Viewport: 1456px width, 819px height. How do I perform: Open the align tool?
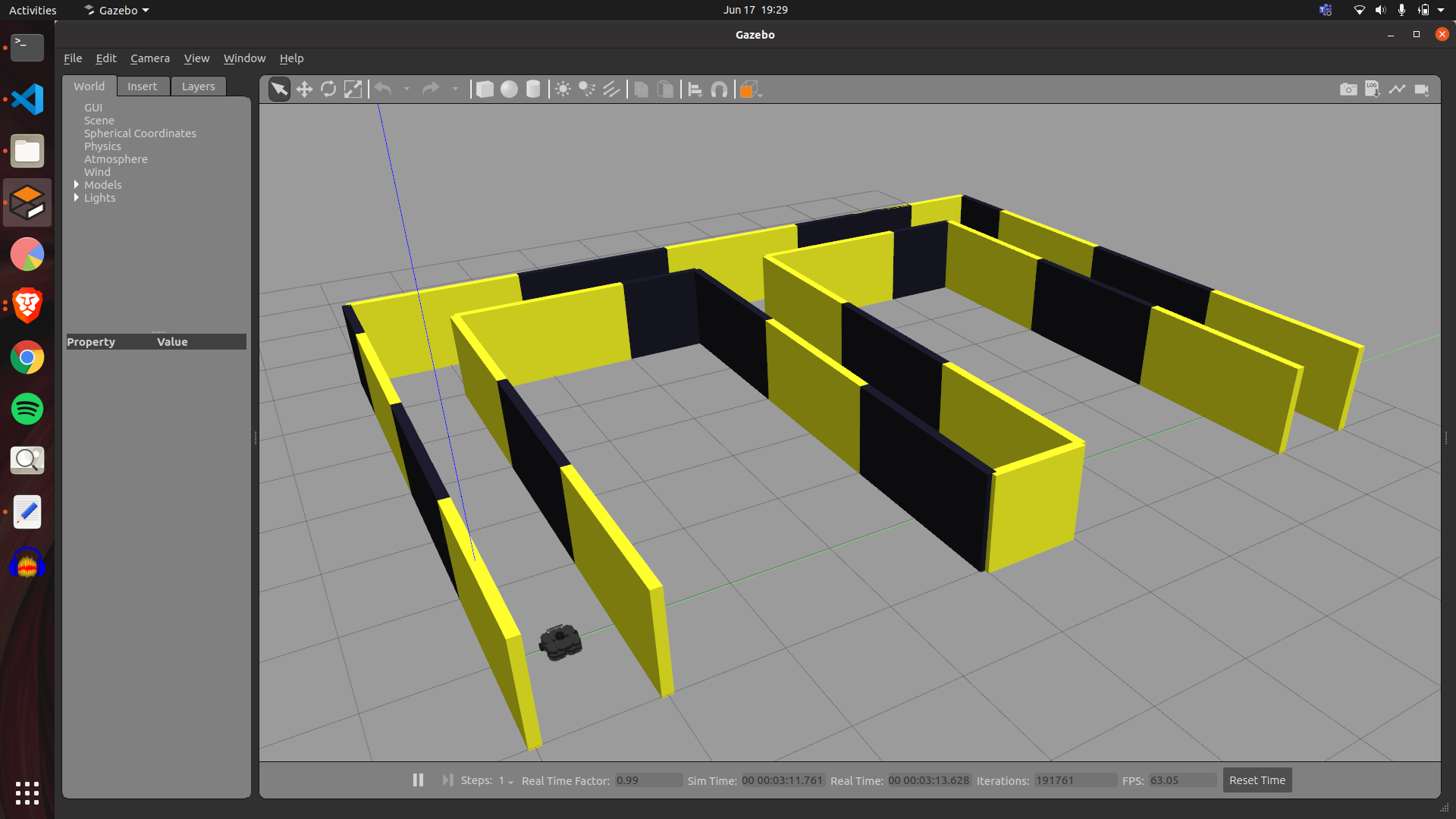[x=695, y=89]
